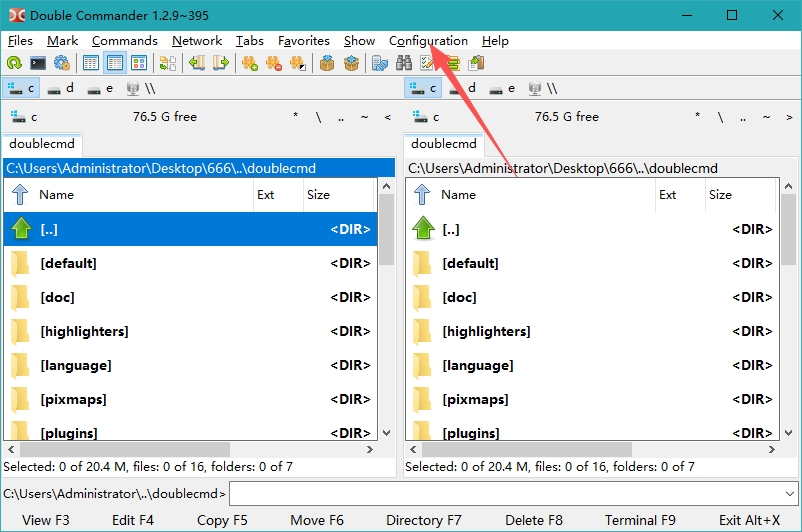
Task: Open Options via the gear toolbar icon
Action: tap(62, 63)
